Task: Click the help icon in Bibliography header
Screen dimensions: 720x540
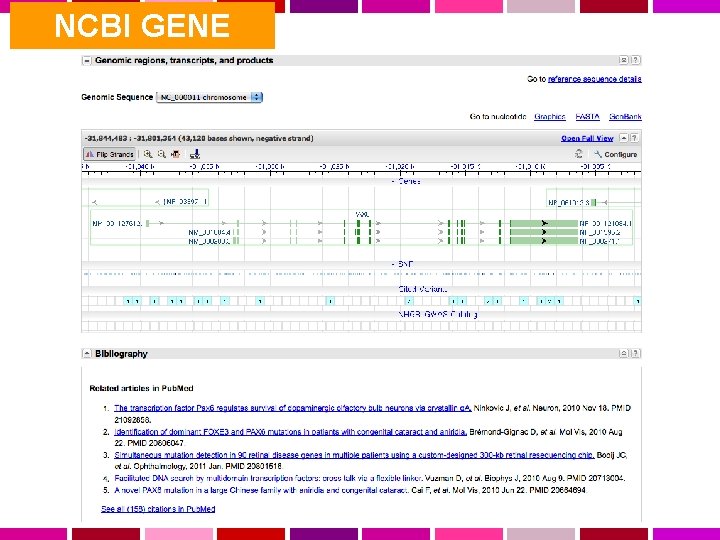Action: tap(635, 353)
